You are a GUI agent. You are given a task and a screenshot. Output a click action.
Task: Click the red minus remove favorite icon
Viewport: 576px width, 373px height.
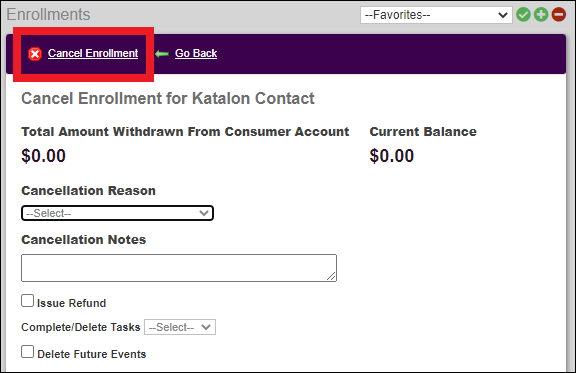coord(558,15)
